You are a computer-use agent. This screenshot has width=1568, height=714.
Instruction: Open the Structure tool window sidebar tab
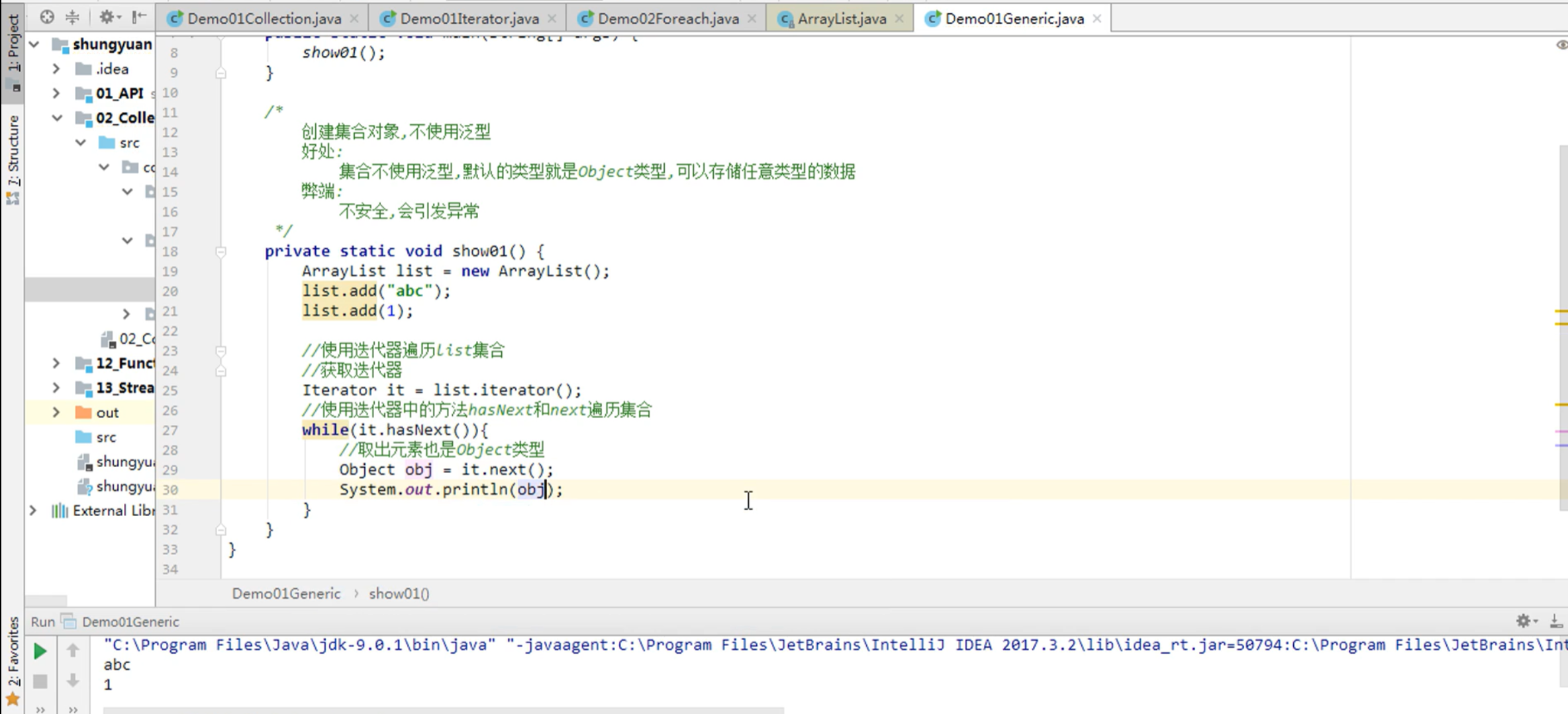[13, 159]
